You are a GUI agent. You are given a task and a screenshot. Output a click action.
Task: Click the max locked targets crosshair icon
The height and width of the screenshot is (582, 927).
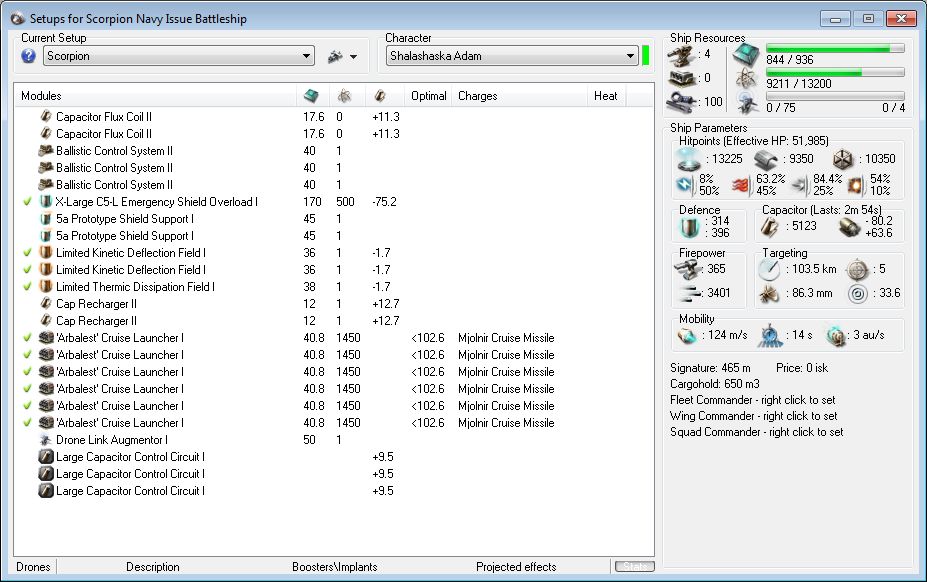tap(858, 270)
